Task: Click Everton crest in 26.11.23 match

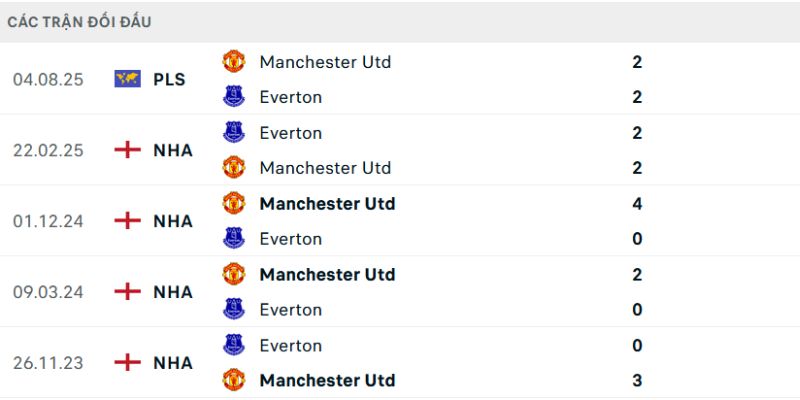Action: coord(234,345)
